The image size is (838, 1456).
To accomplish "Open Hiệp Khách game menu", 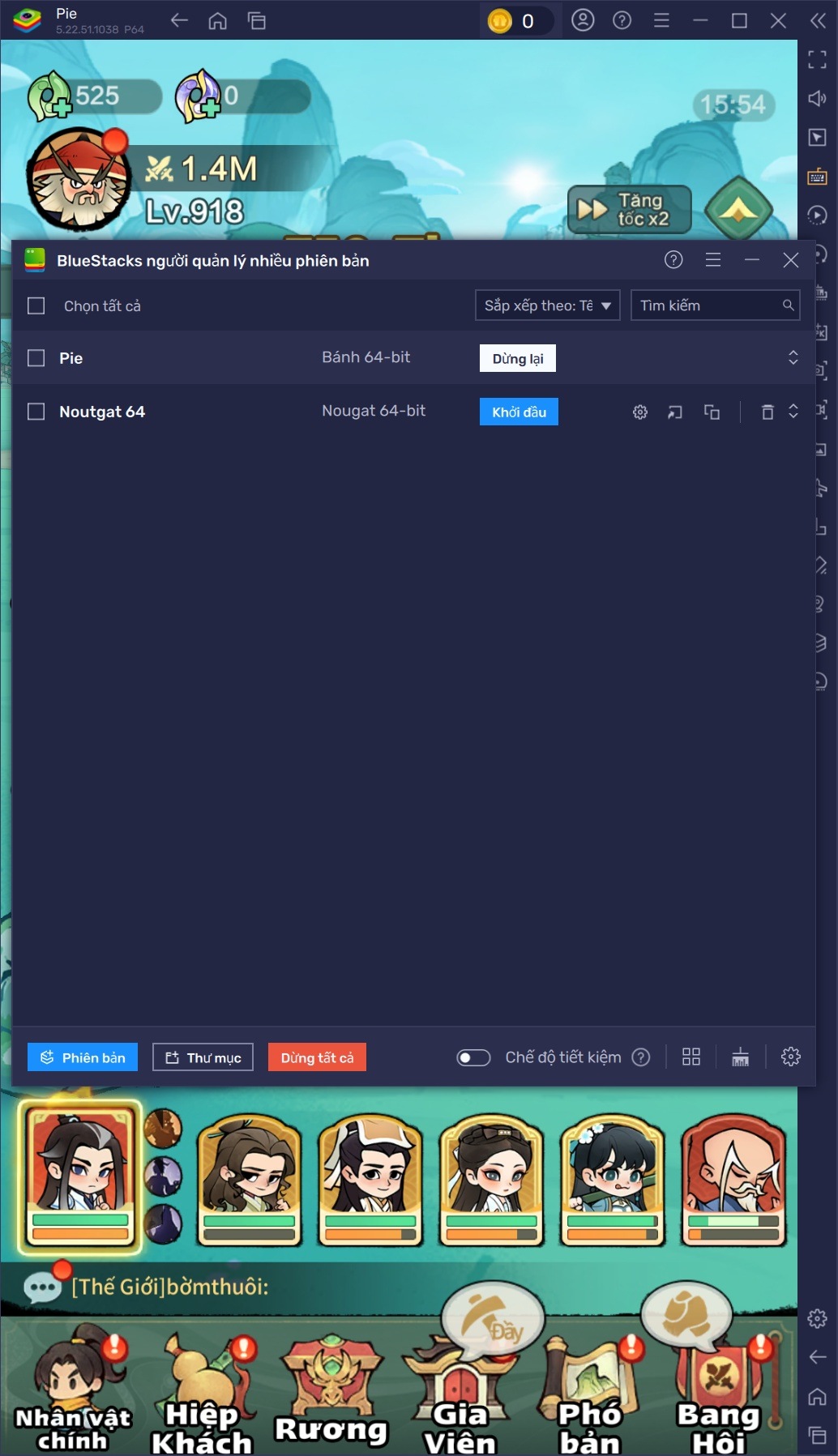I will pos(203,1394).
